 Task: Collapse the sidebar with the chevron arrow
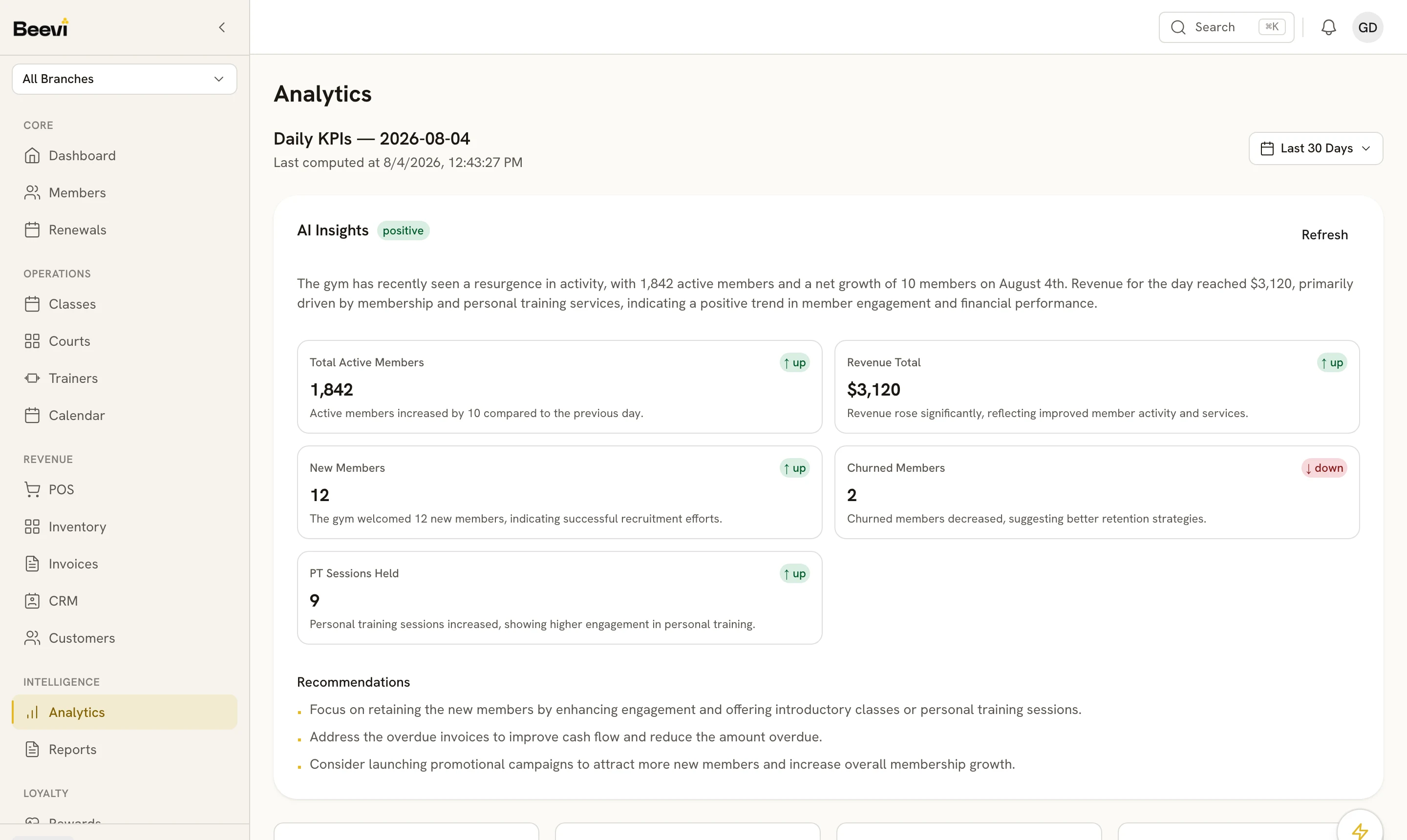(222, 27)
